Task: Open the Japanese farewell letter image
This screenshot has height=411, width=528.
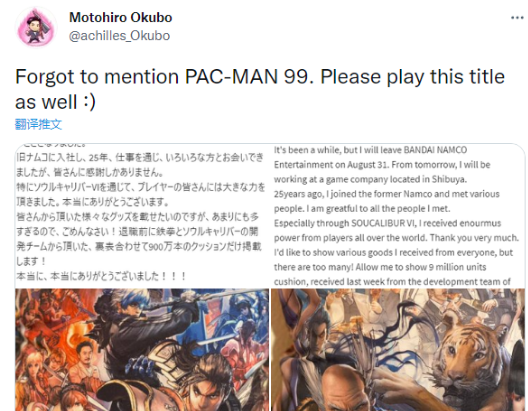Action: pyautogui.click(x=142, y=215)
